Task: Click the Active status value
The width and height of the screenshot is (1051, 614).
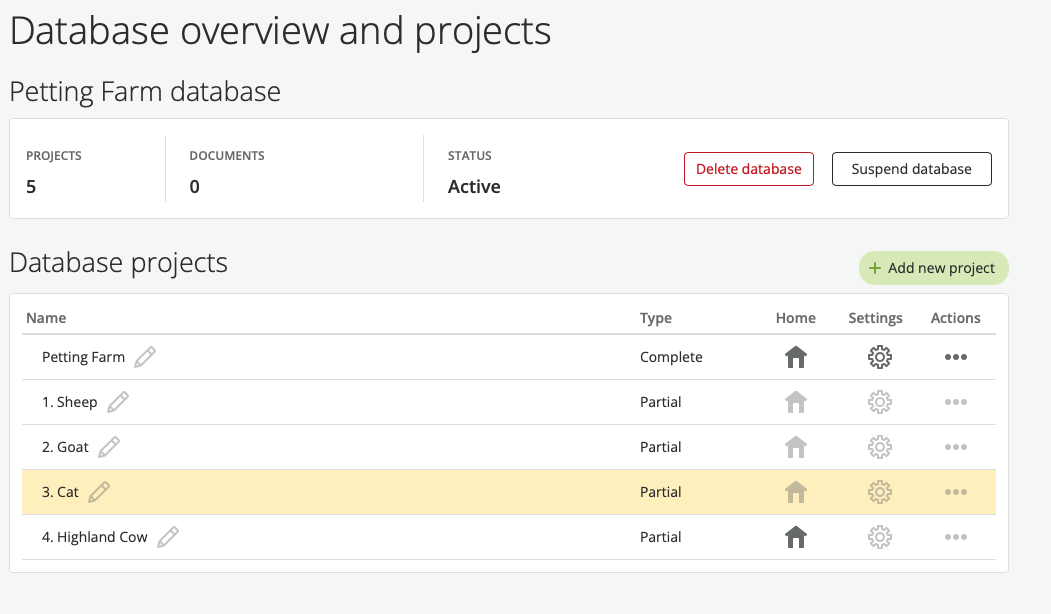Action: pyautogui.click(x=474, y=186)
